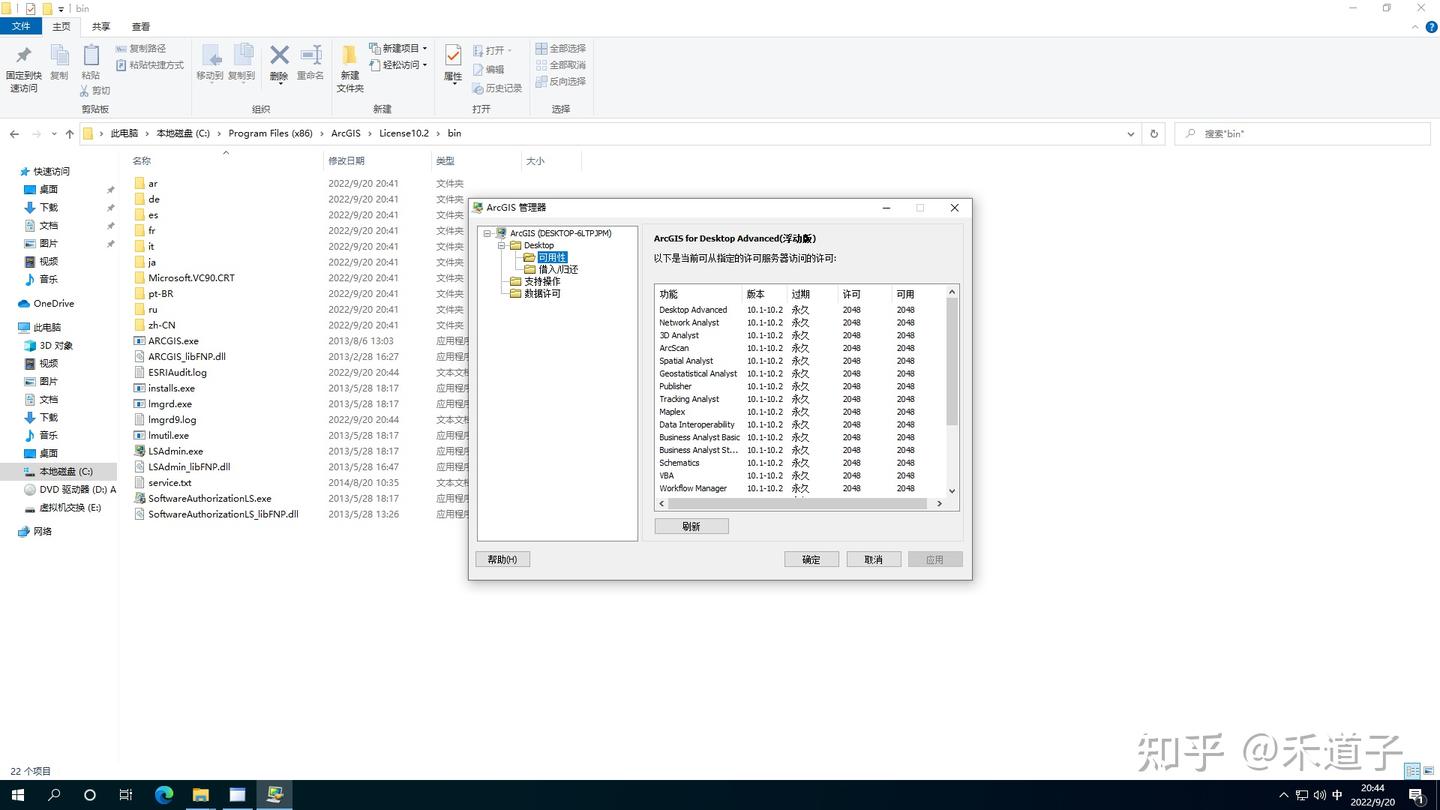Open the address bar dropdown chevron

[1130, 133]
